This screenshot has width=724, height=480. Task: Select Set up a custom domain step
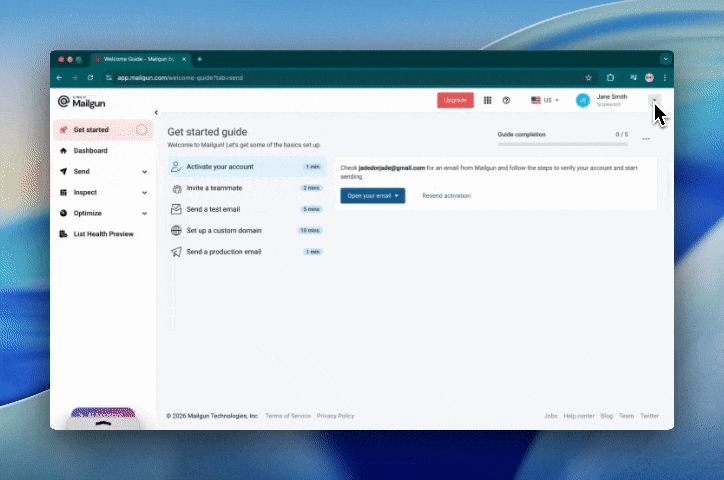click(247, 230)
